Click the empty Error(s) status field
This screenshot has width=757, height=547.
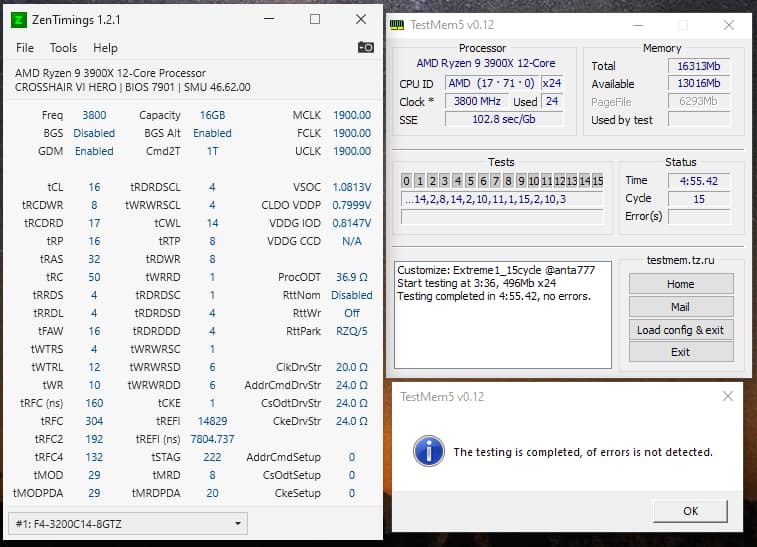[x=699, y=217]
